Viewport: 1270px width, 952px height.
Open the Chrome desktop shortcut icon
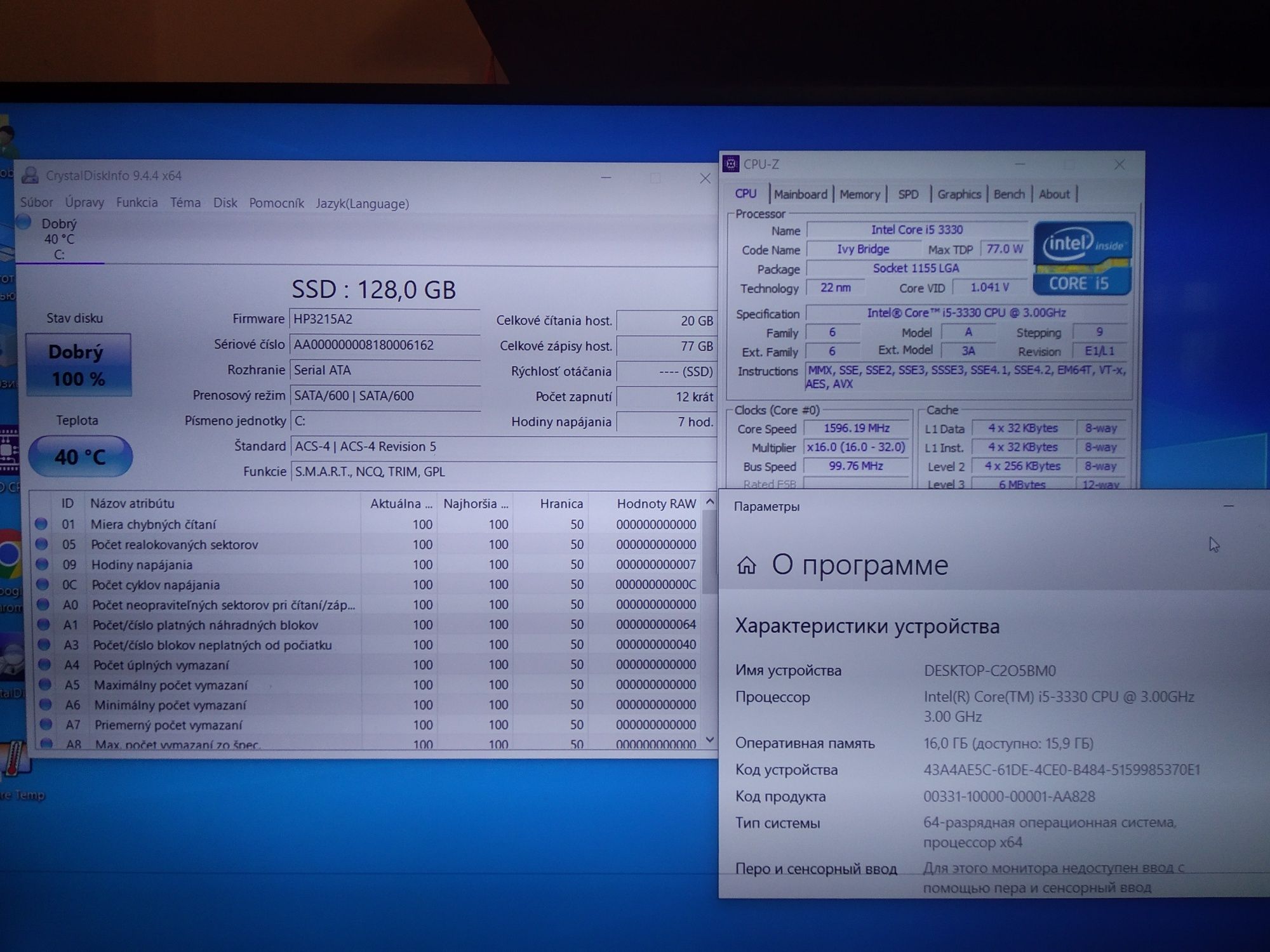pos(10,554)
